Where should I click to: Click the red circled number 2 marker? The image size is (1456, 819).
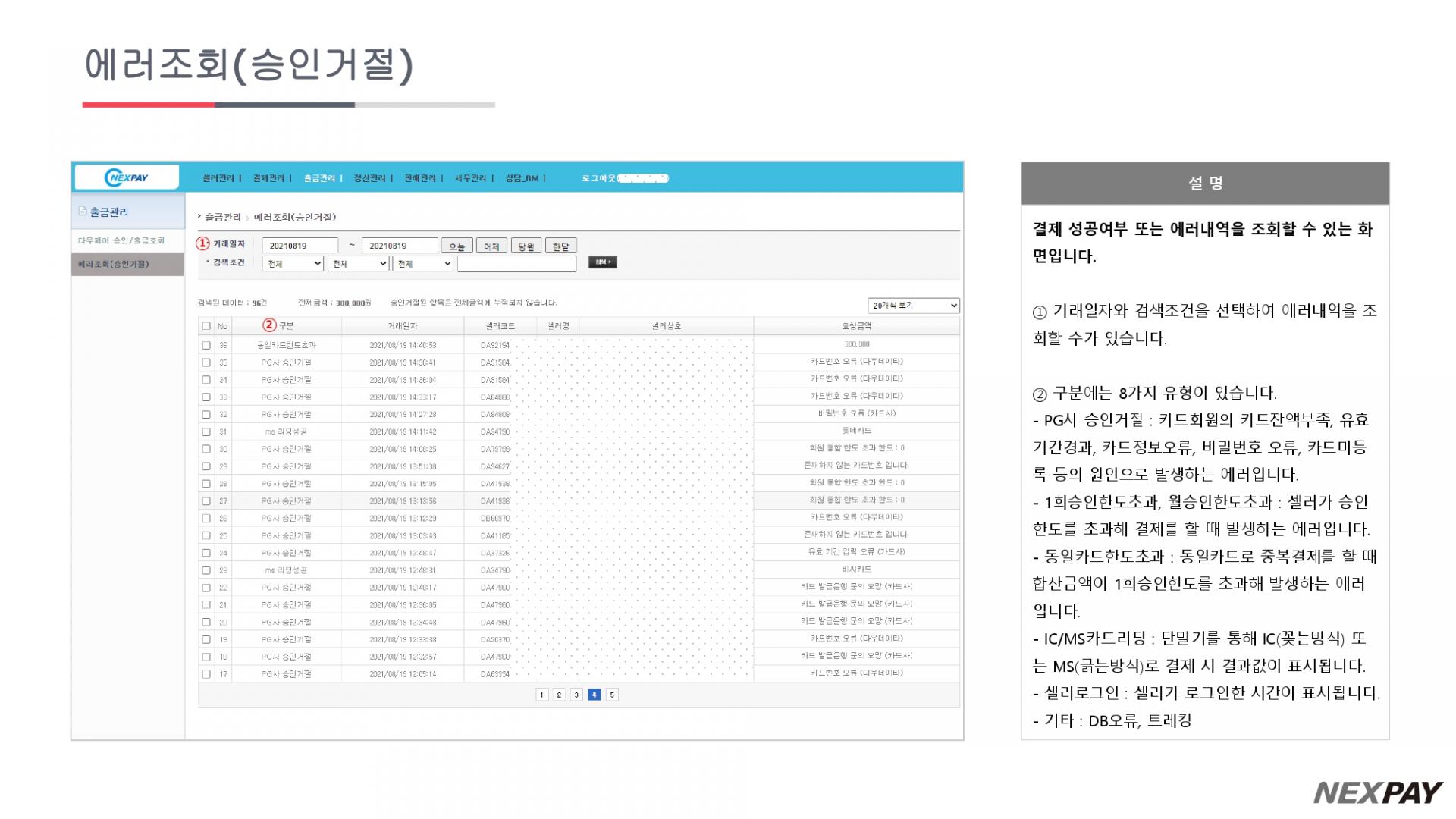[269, 325]
